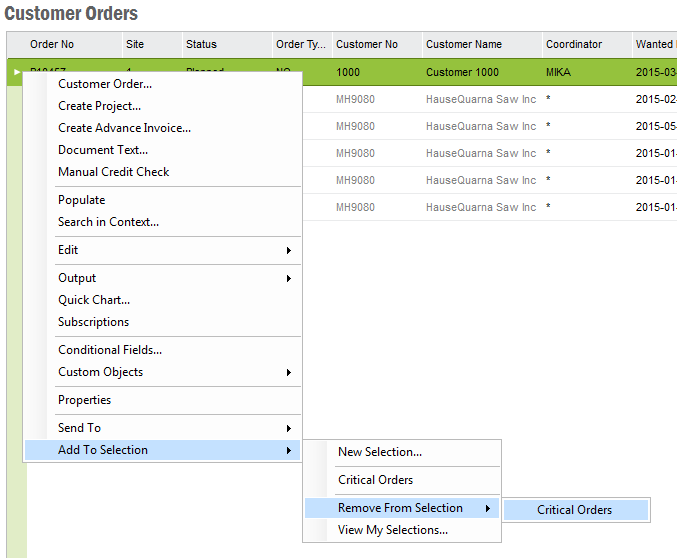Click Populate in context menu
Image resolution: width=677 pixels, height=558 pixels.
81,200
